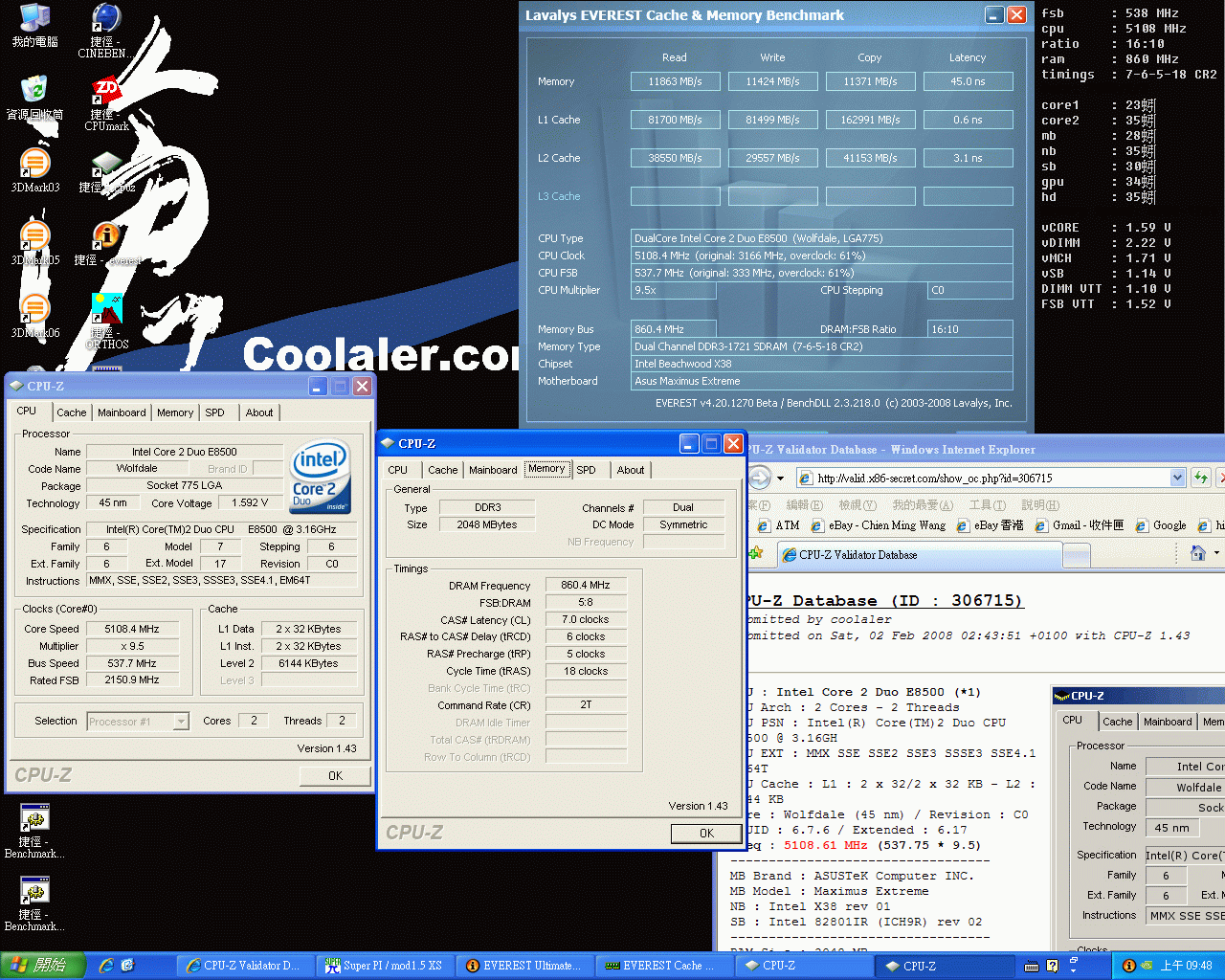Select the CPU-Z Validator Database IE tab

pyautogui.click(x=918, y=554)
